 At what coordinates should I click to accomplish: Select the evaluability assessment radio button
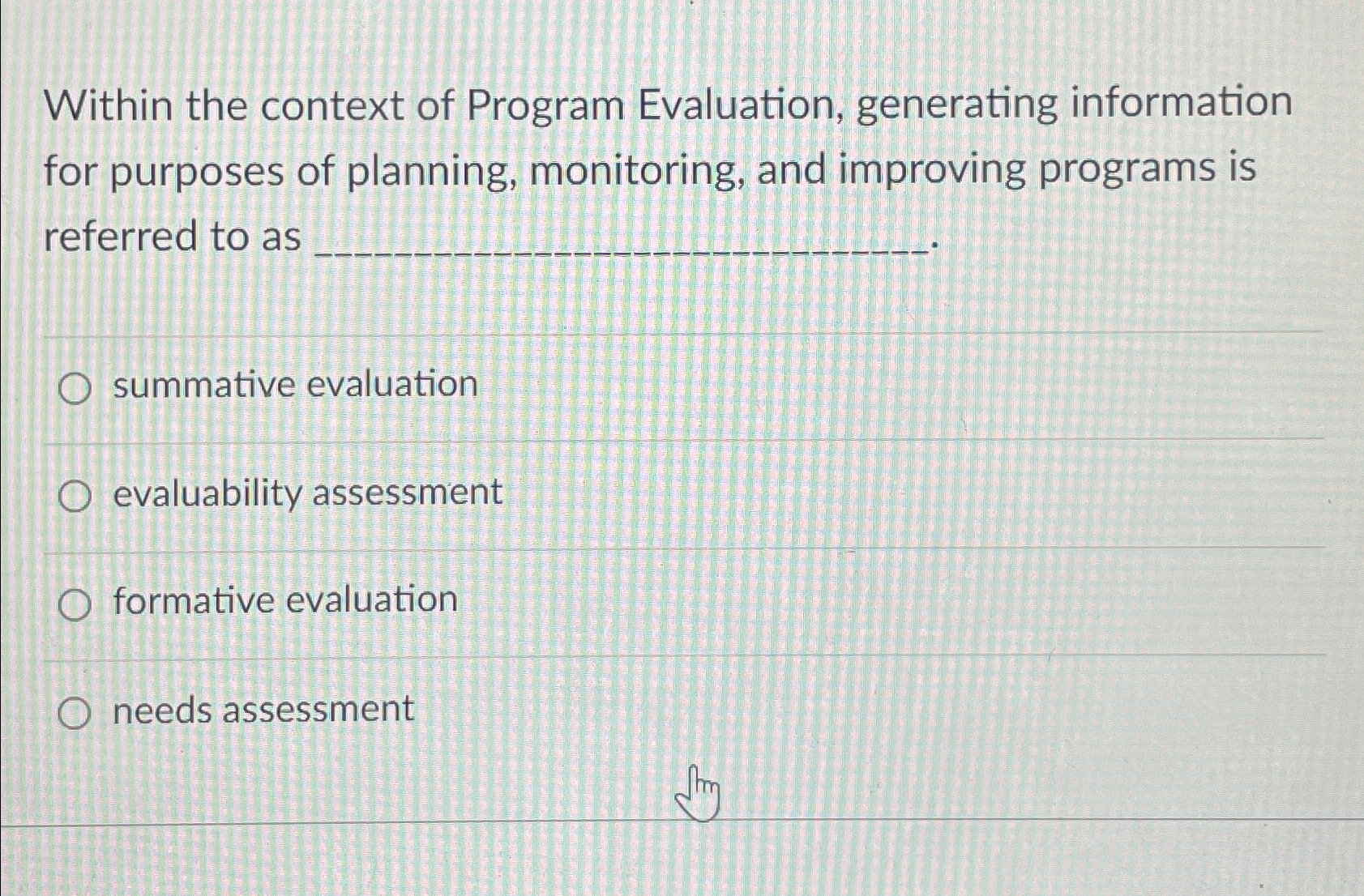[x=75, y=496]
